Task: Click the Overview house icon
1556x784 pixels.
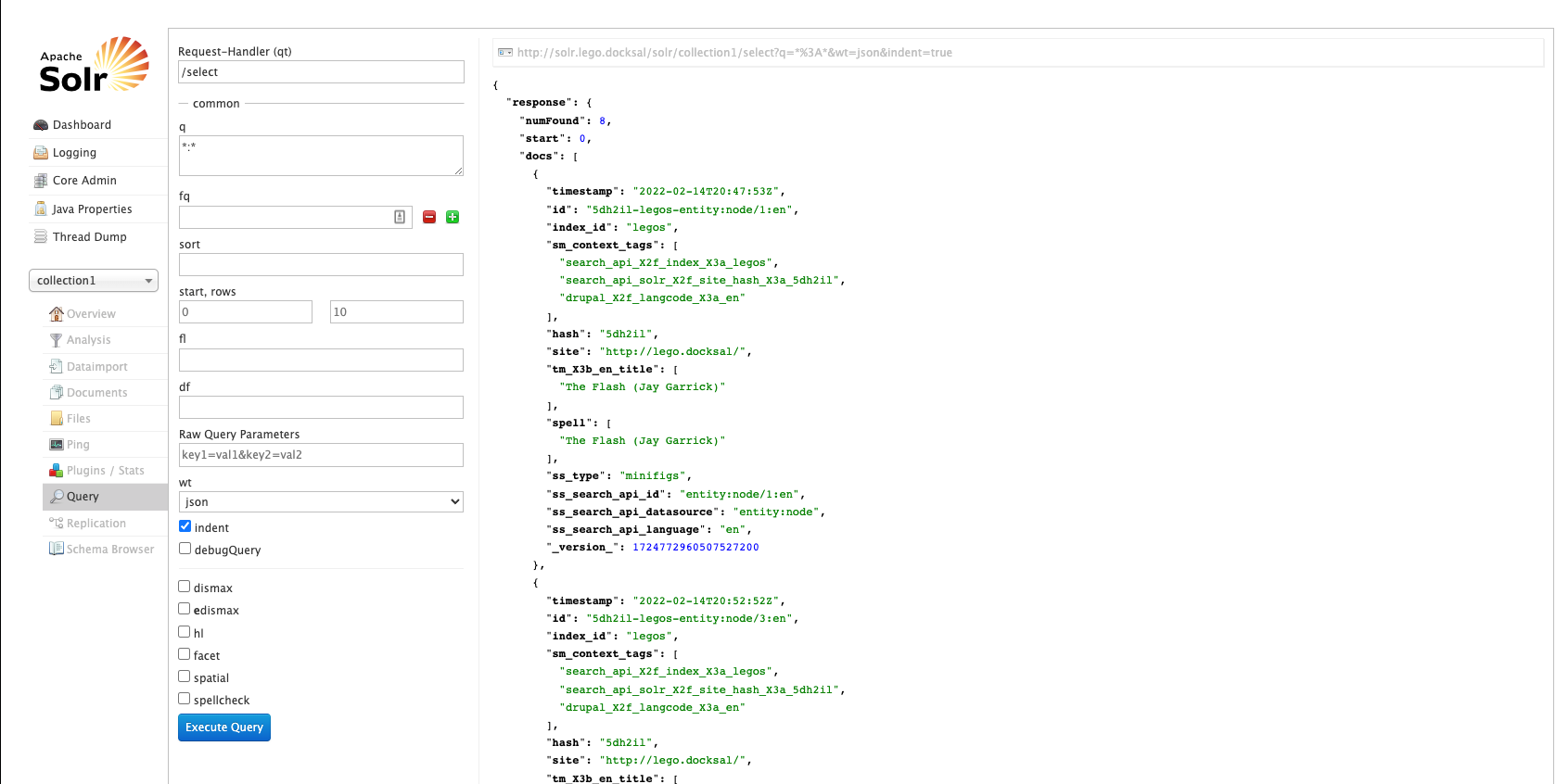Action: coord(57,314)
